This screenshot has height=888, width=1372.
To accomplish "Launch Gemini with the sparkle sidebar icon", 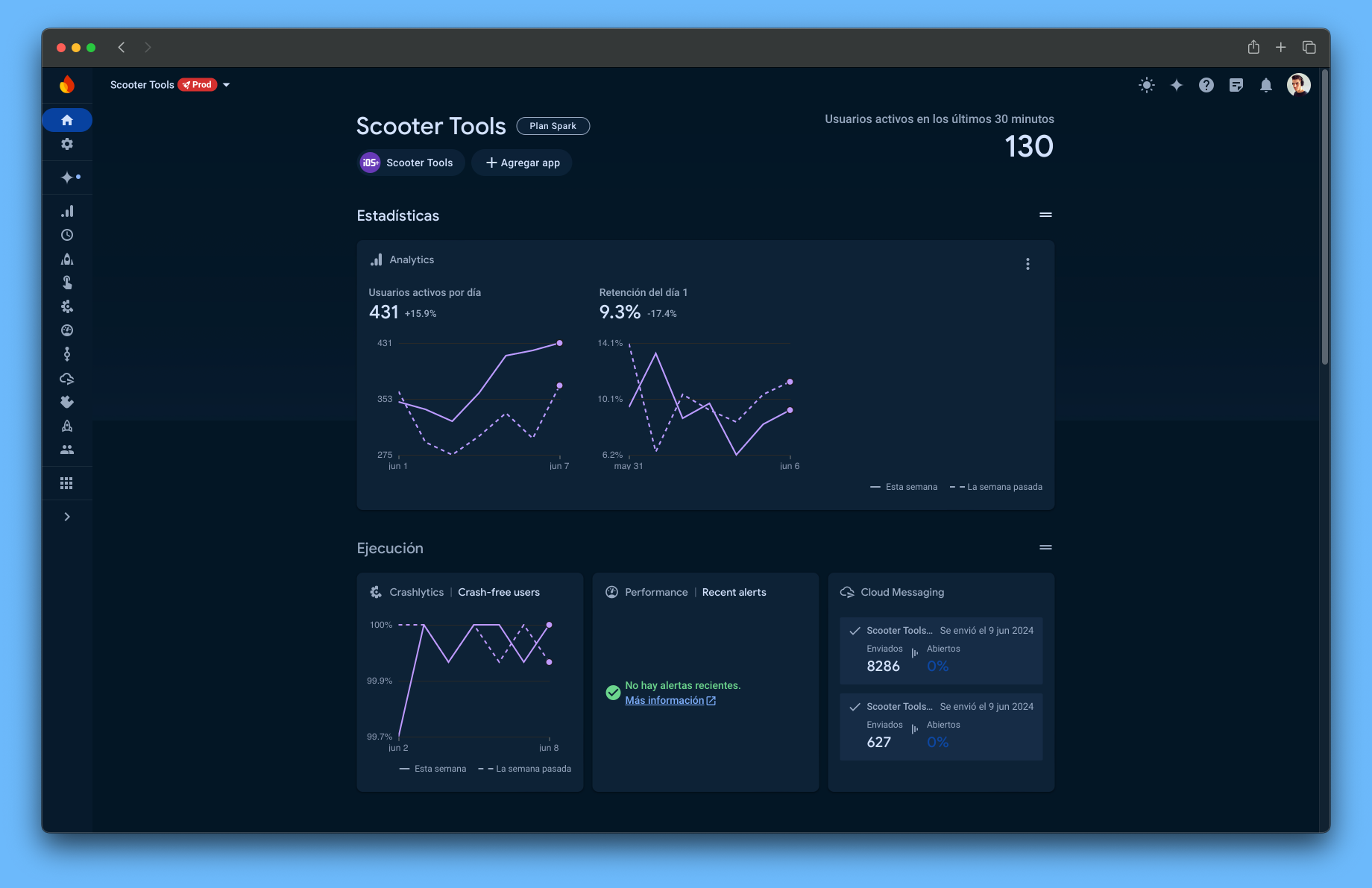I will click(x=67, y=177).
